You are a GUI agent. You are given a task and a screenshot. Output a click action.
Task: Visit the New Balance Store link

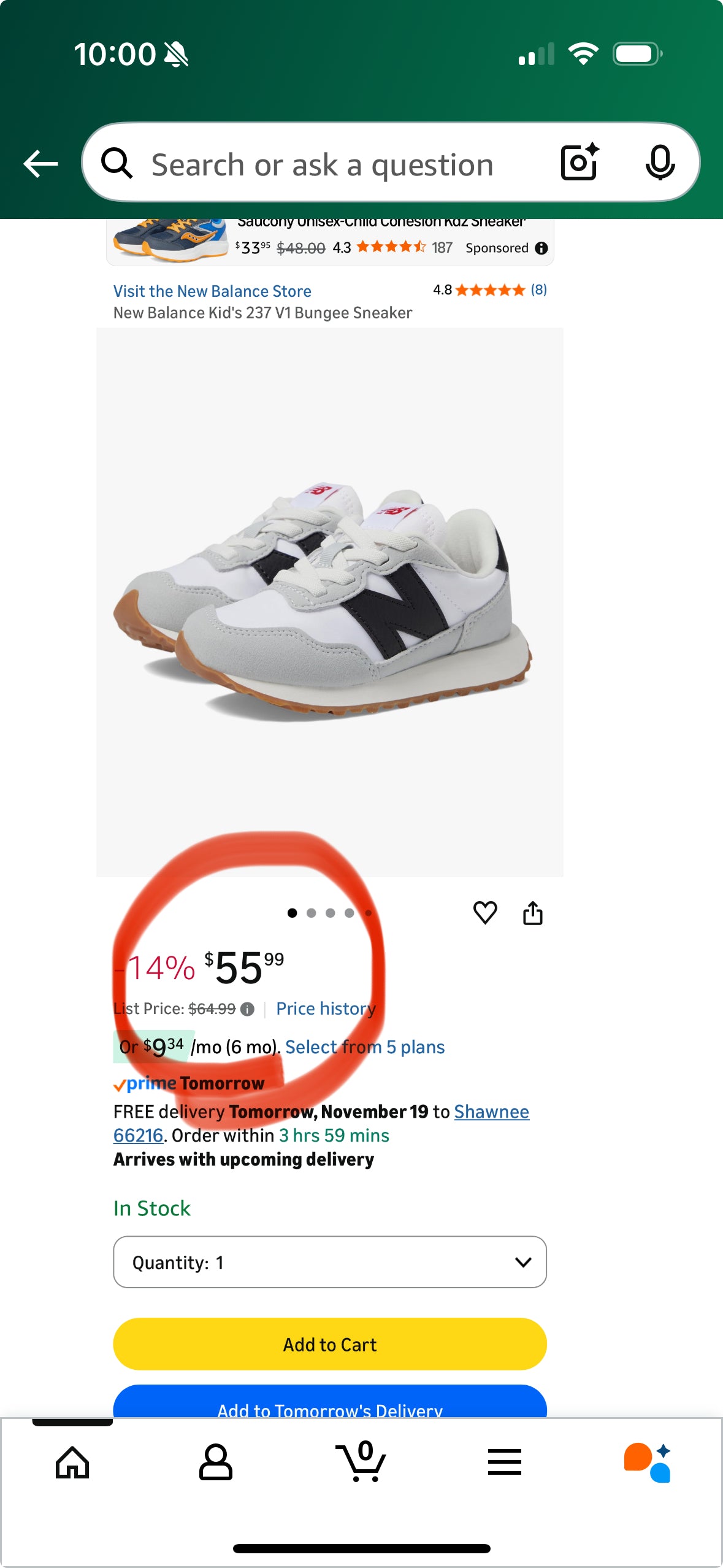(x=212, y=291)
